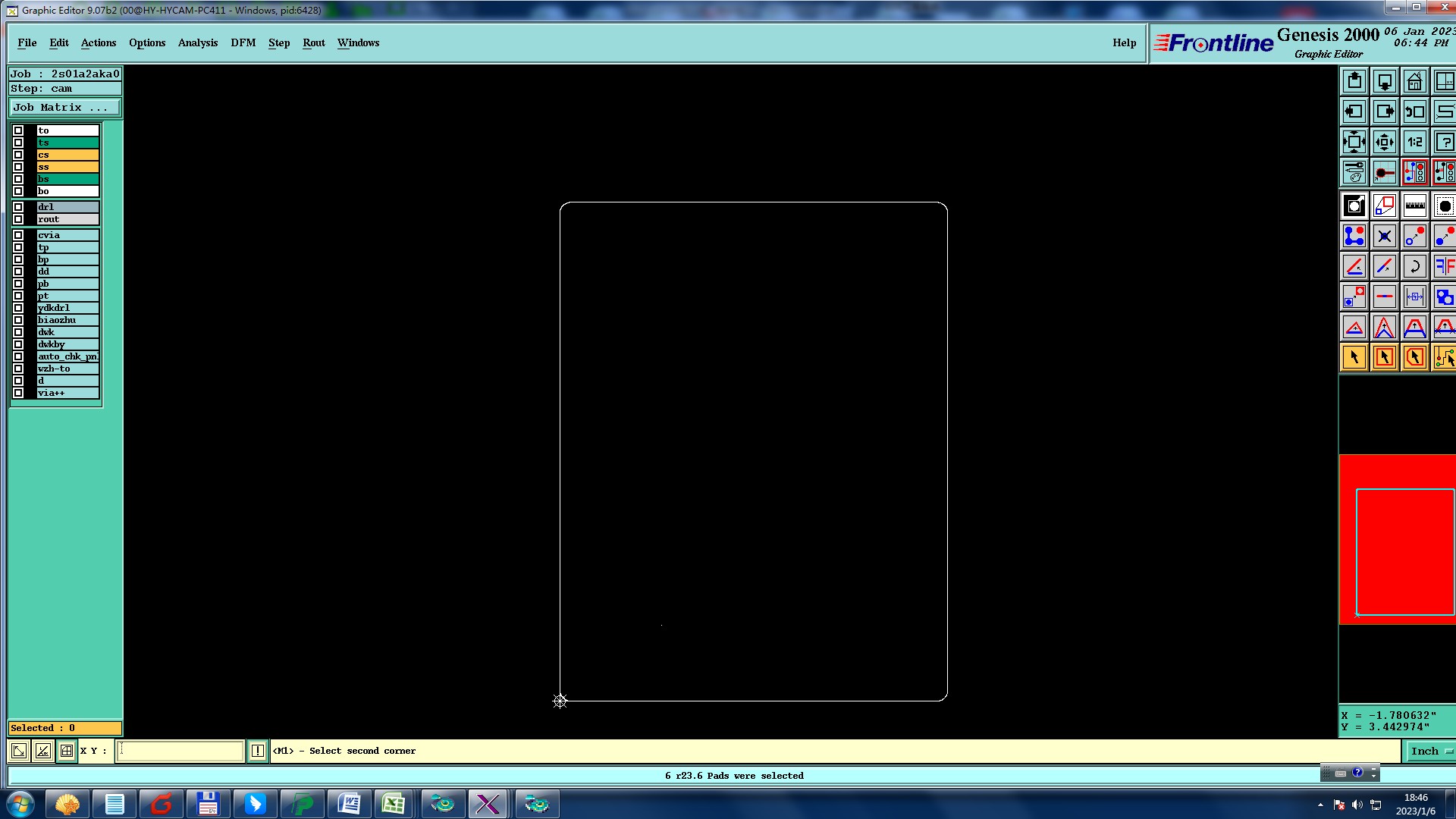This screenshot has width=1456, height=819.
Task: Click the plain arrow select tool
Action: pyautogui.click(x=1354, y=357)
